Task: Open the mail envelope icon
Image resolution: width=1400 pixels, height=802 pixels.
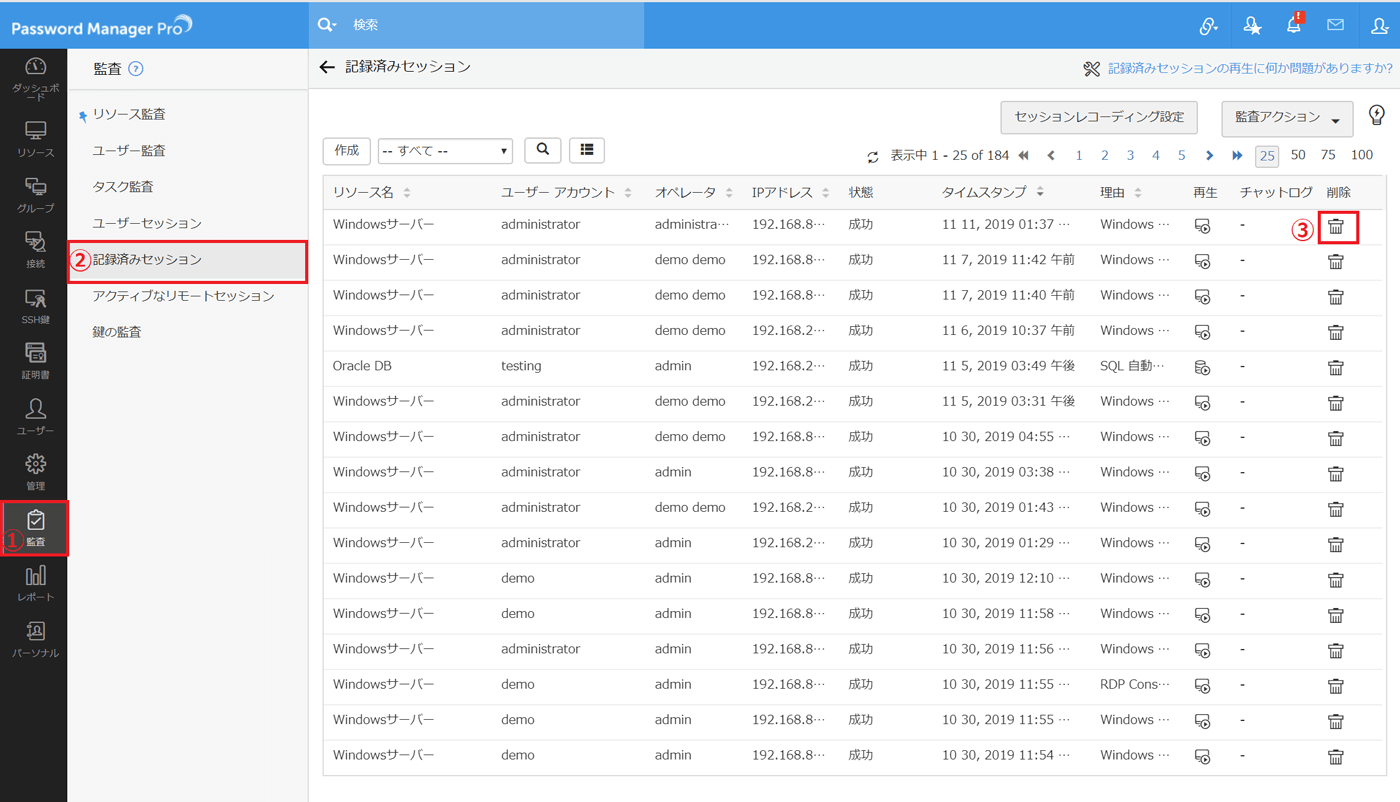Action: click(x=1335, y=25)
